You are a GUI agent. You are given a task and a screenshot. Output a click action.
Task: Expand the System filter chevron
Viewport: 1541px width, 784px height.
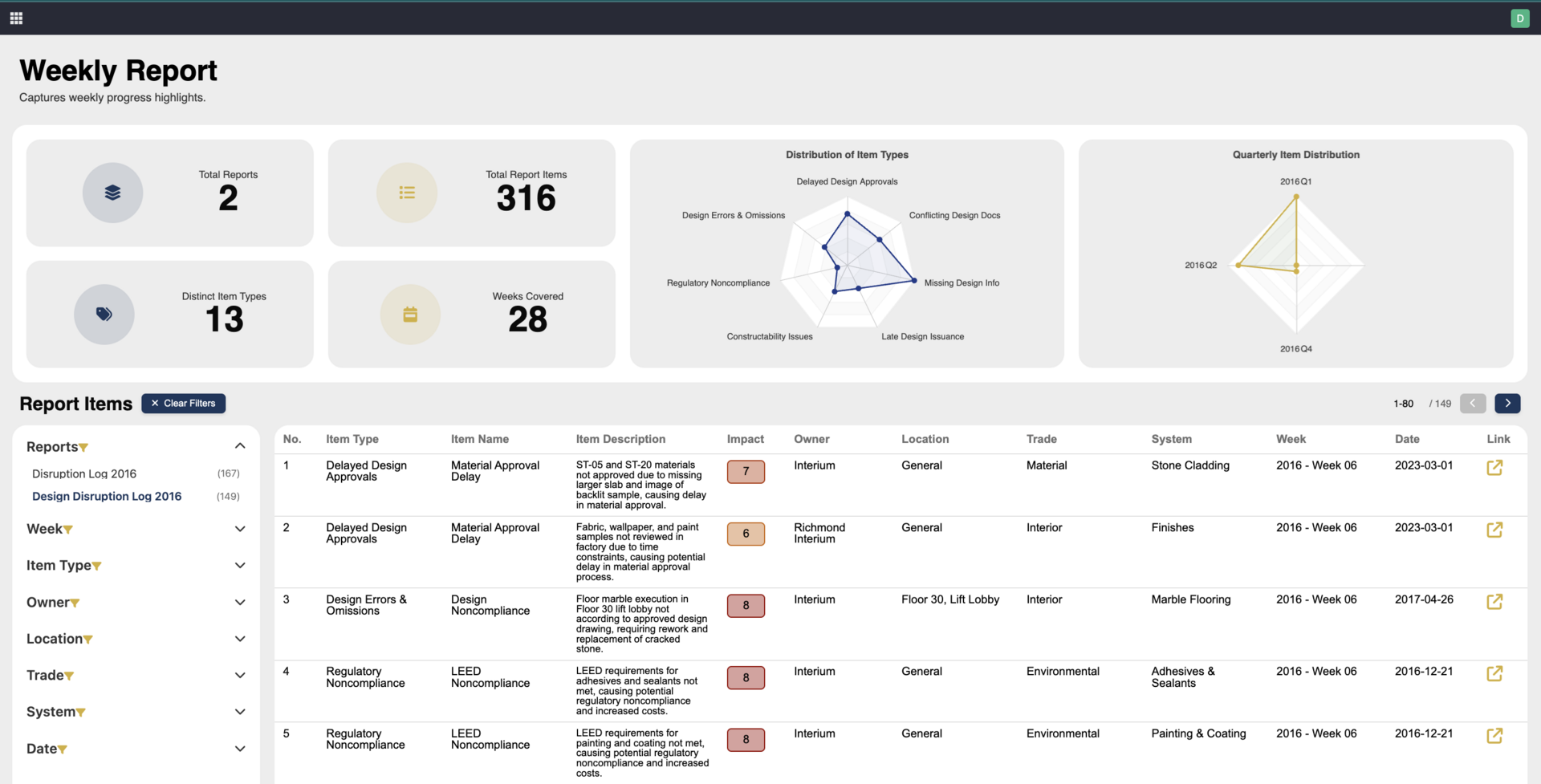click(240, 712)
